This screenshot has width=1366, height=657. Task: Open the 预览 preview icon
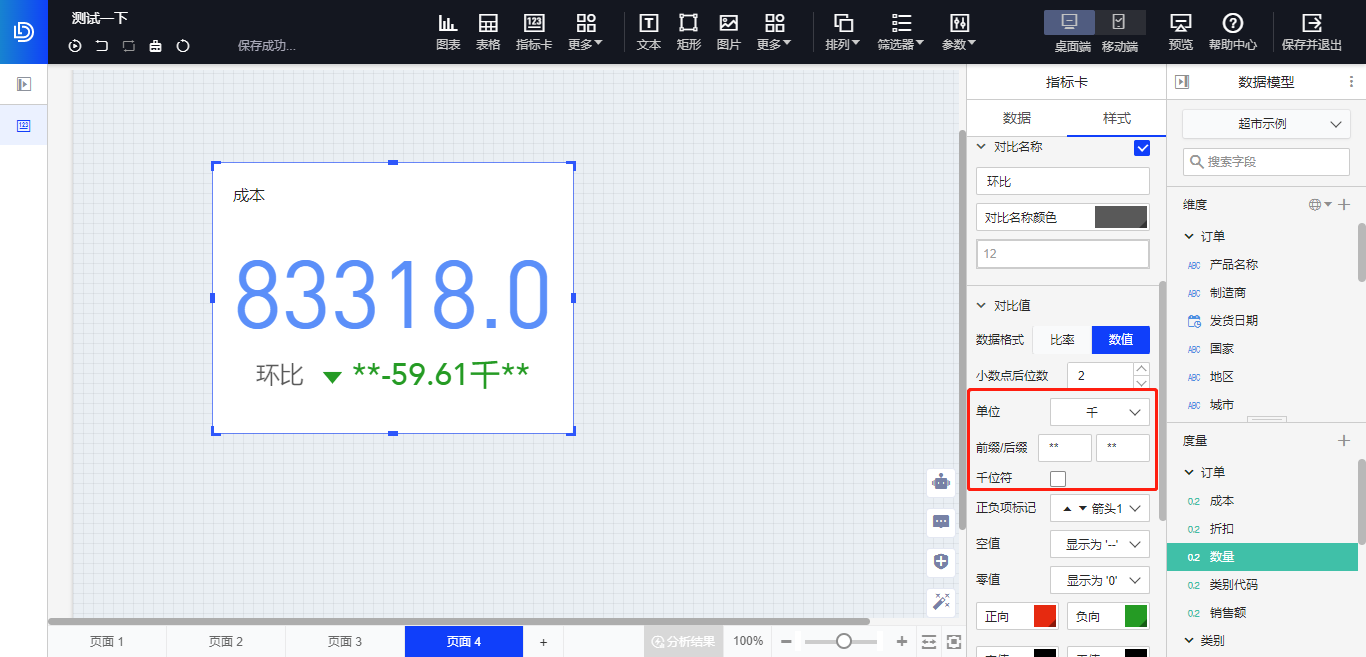pos(1181,31)
